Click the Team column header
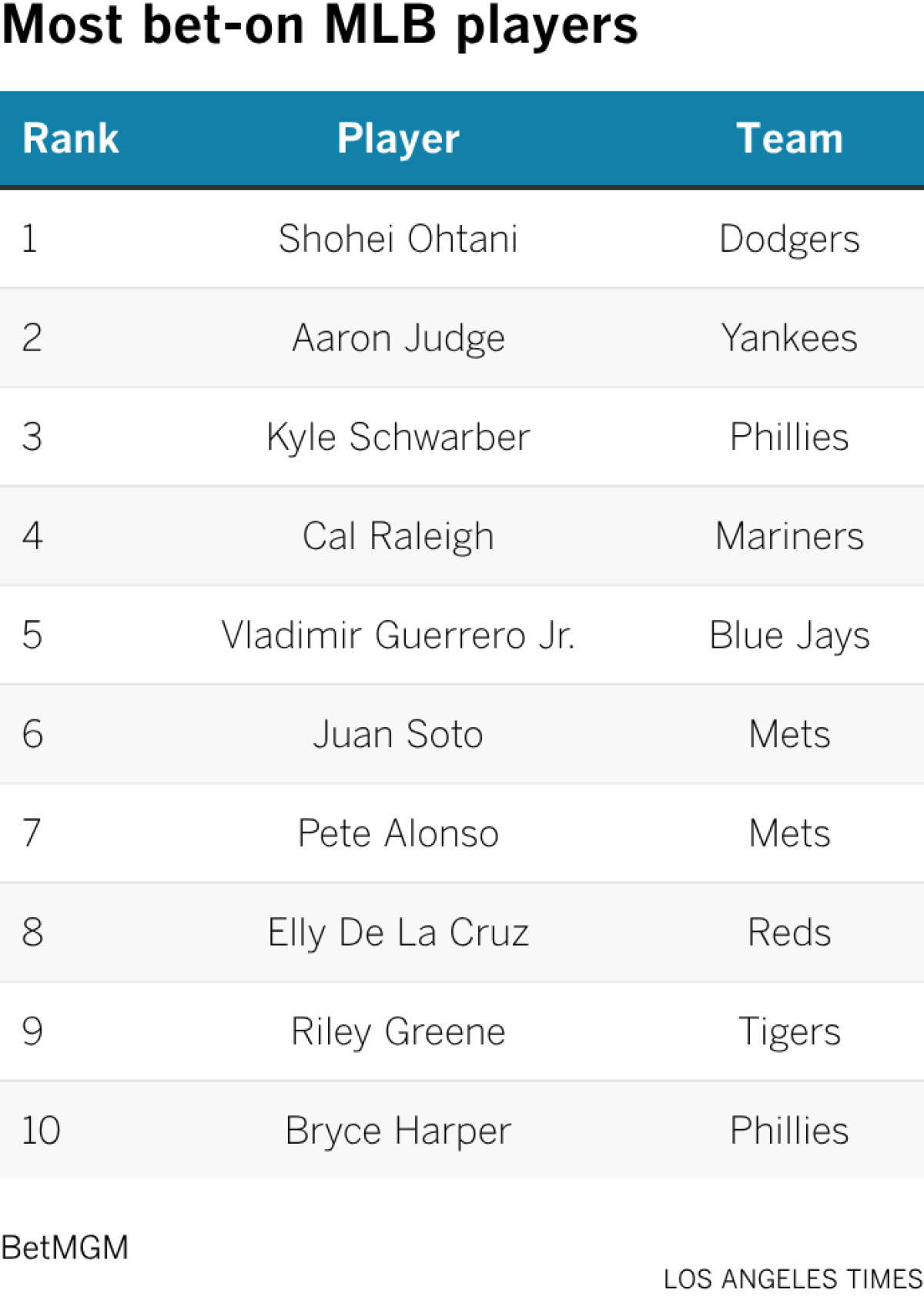Screen dimensions: 924x1307 click(x=789, y=139)
